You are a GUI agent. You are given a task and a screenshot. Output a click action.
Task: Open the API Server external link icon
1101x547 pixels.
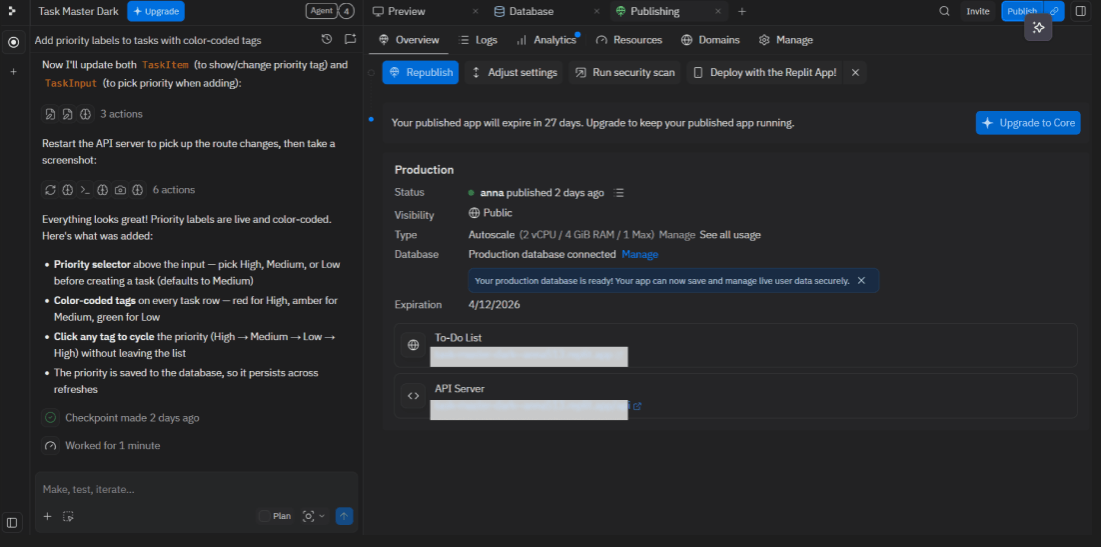(637, 406)
